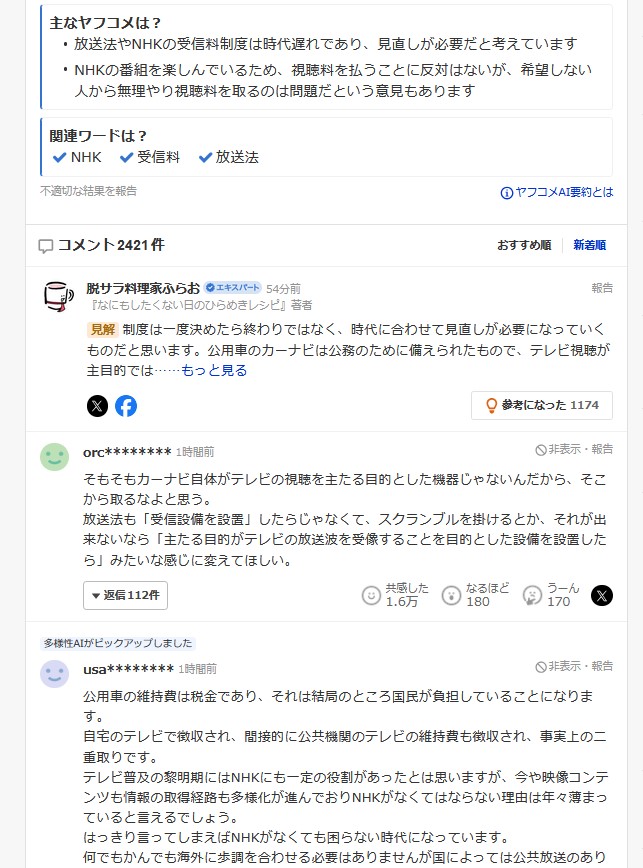
Task: Share expert comment on Facebook
Action: coord(126,406)
